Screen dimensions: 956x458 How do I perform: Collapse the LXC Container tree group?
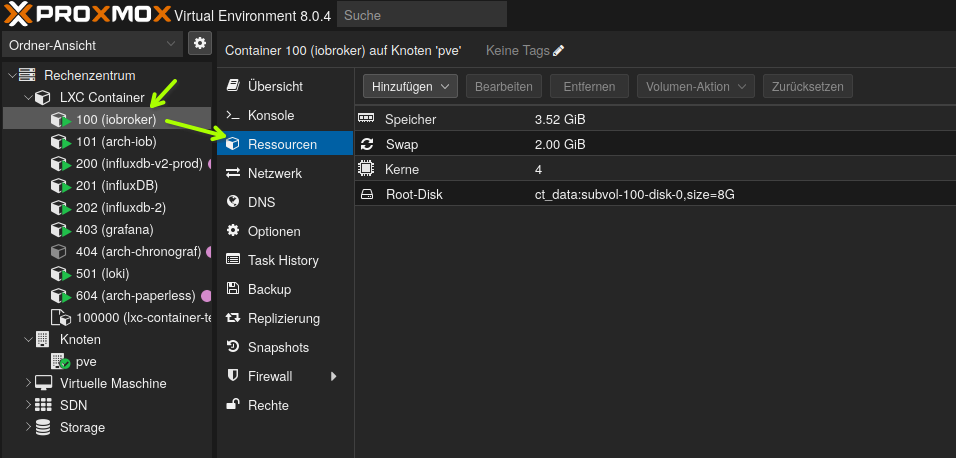27,98
